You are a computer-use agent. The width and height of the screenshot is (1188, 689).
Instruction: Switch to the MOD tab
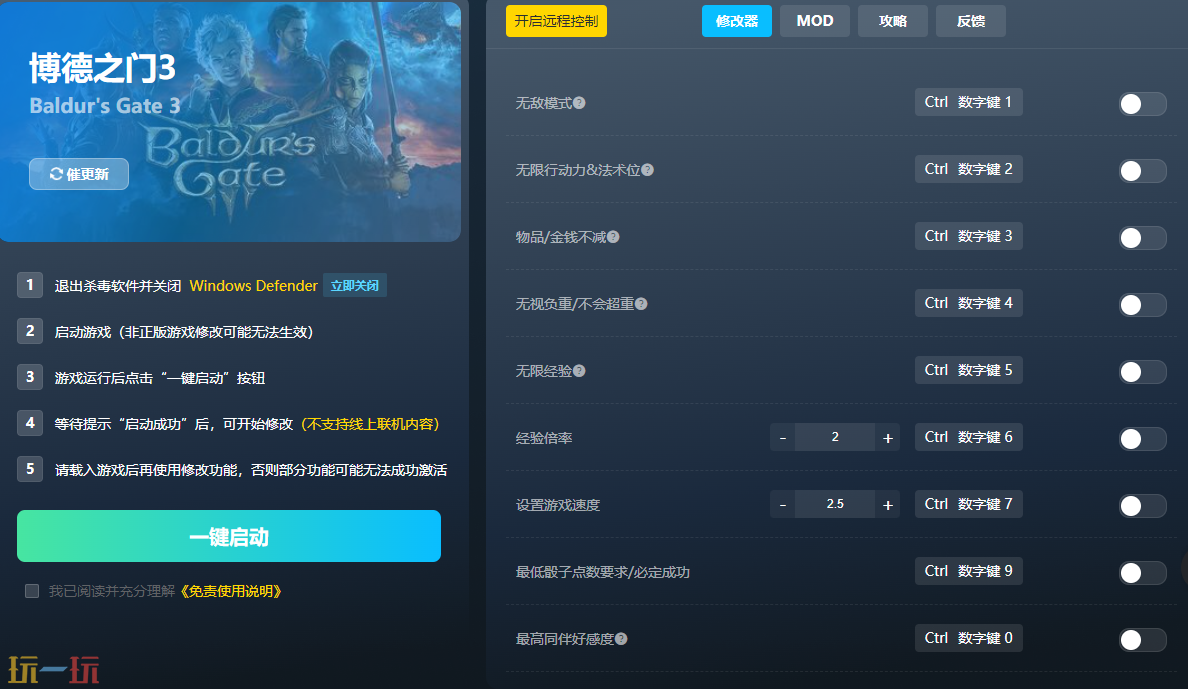coord(814,21)
